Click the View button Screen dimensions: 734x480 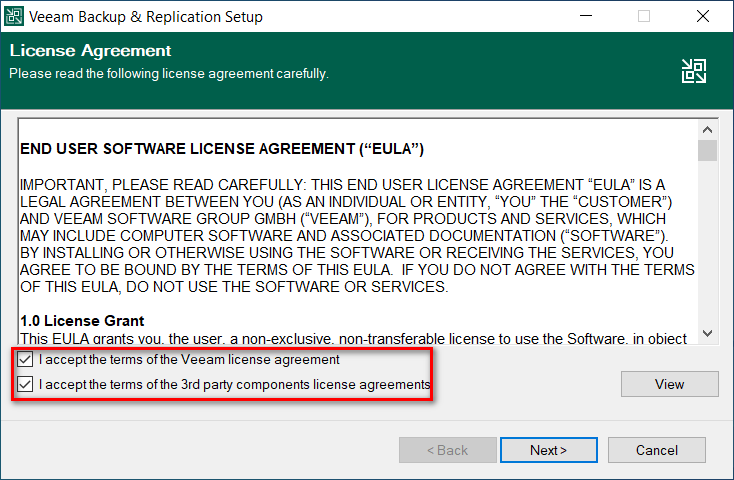pos(669,384)
